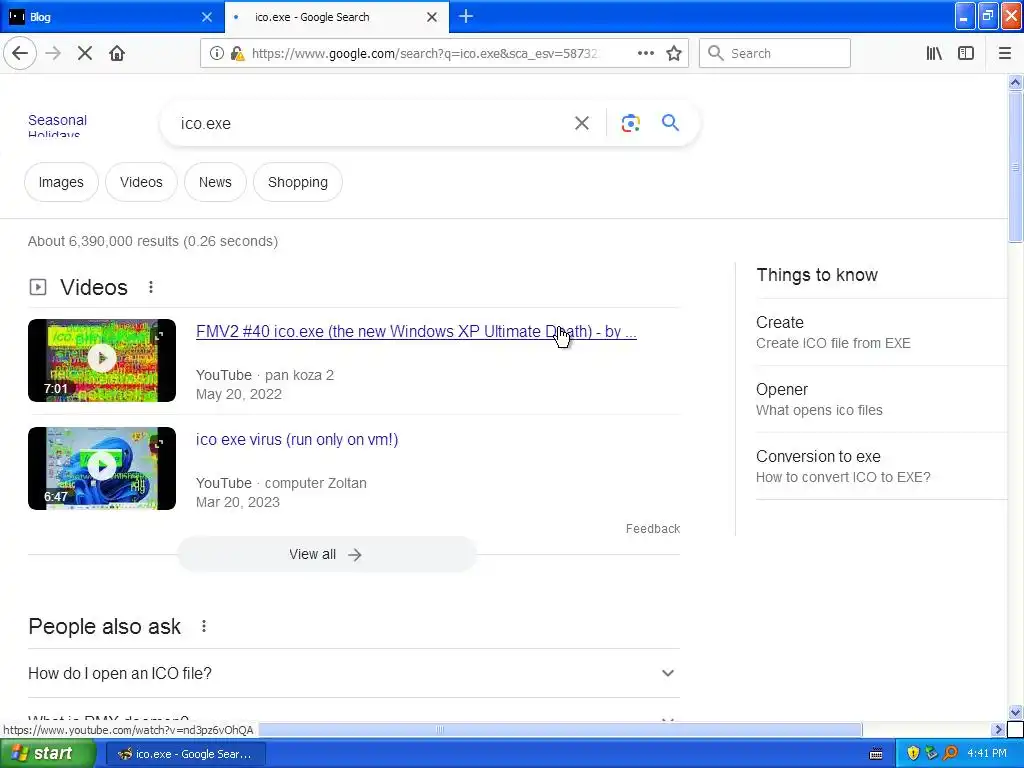Toggle the sidebar view icon

[966, 53]
